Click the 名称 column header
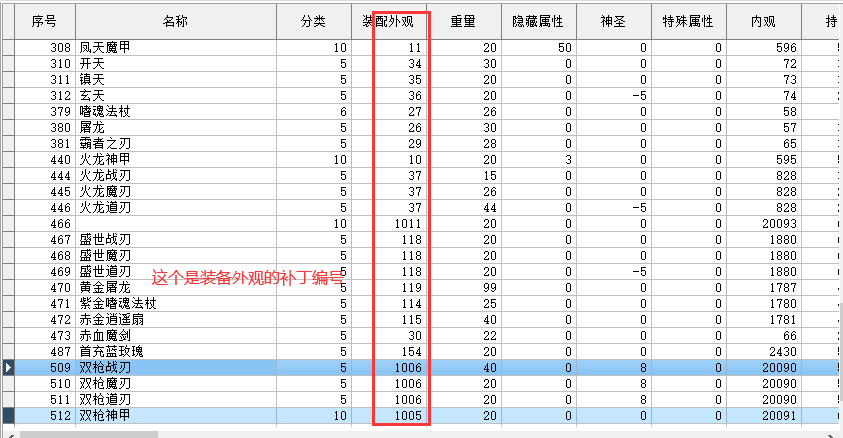Viewport: 843px width, 438px height. [175, 20]
